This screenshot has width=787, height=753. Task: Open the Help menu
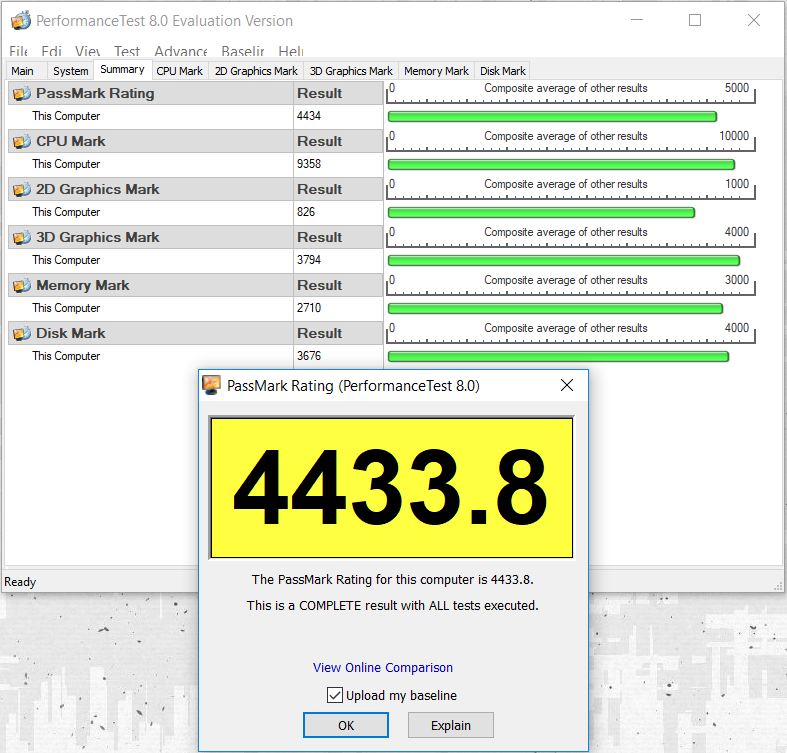[291, 51]
